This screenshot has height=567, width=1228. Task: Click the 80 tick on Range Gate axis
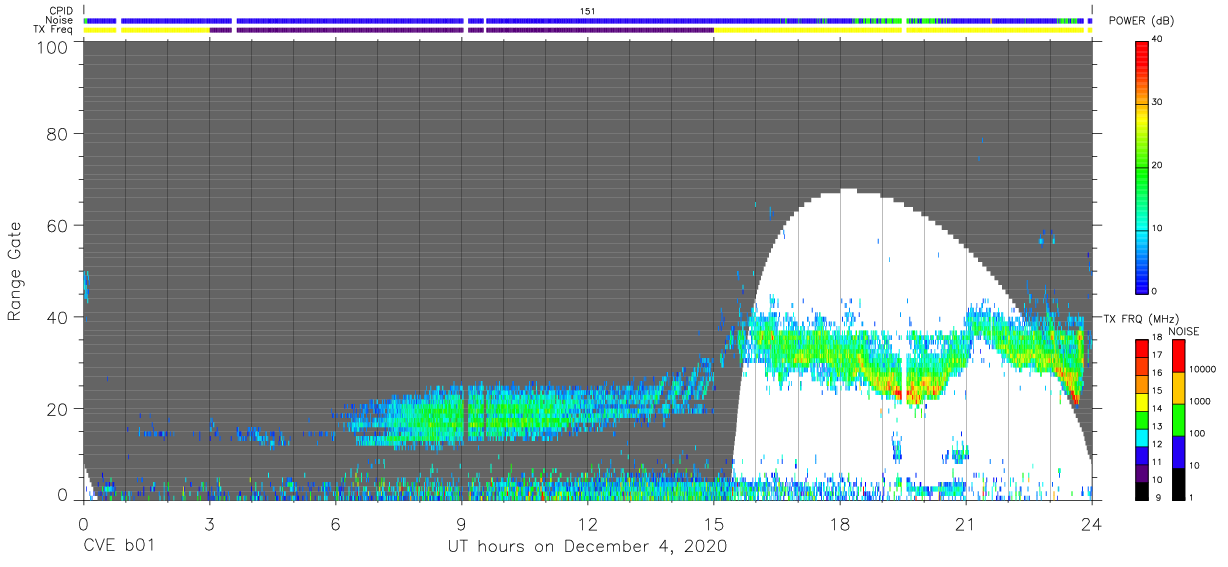pos(58,133)
